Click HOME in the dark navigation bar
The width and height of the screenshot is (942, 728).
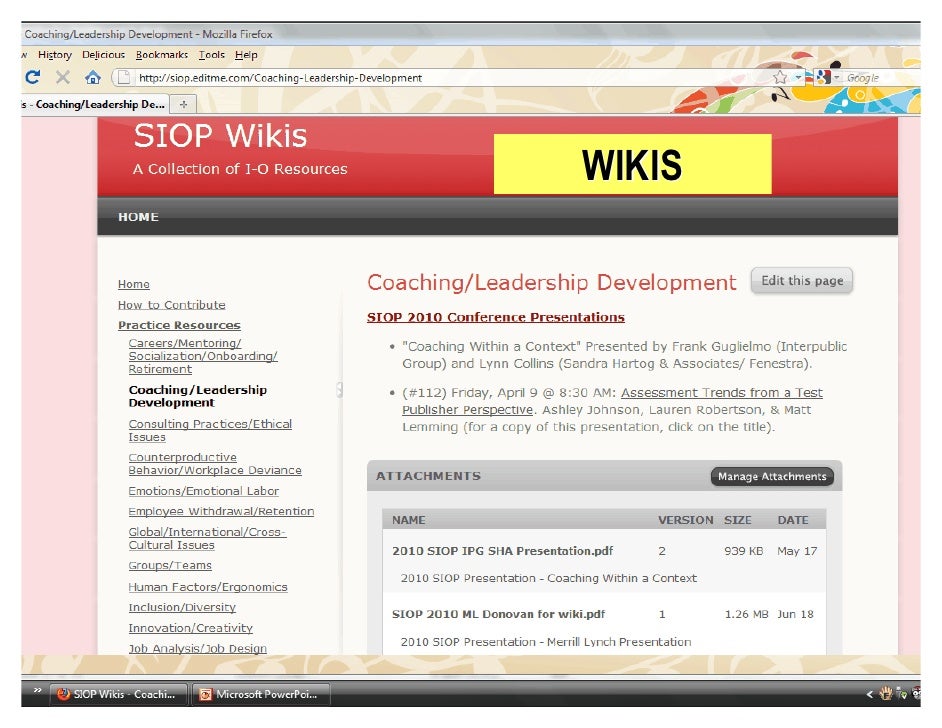click(138, 217)
